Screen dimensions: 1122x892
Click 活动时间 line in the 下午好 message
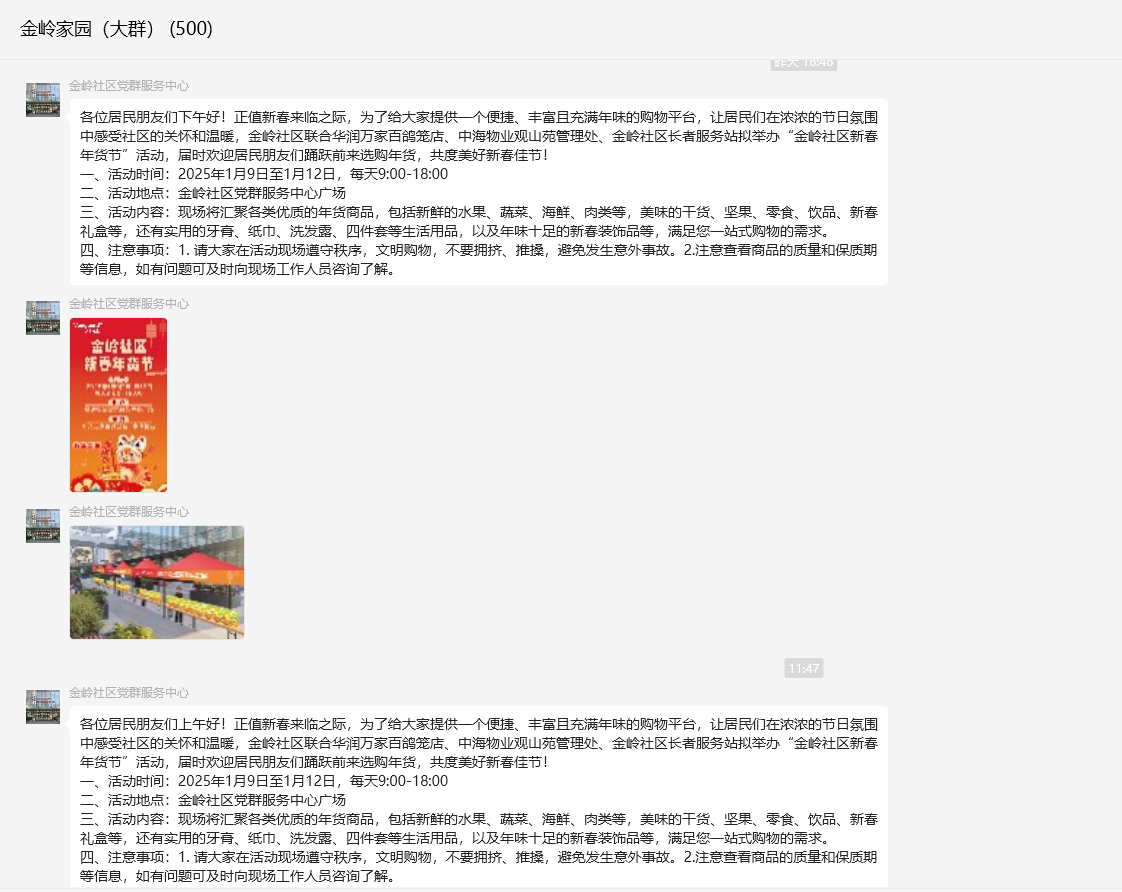(264, 174)
